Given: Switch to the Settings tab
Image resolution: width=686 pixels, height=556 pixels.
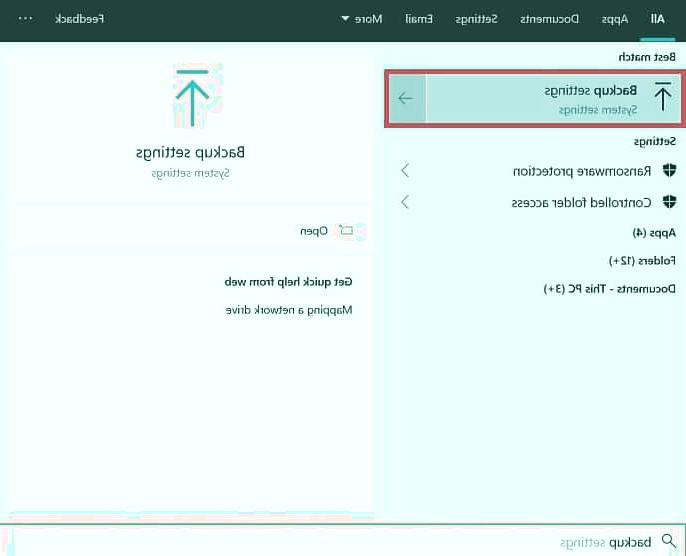Looking at the screenshot, I should (476, 19).
